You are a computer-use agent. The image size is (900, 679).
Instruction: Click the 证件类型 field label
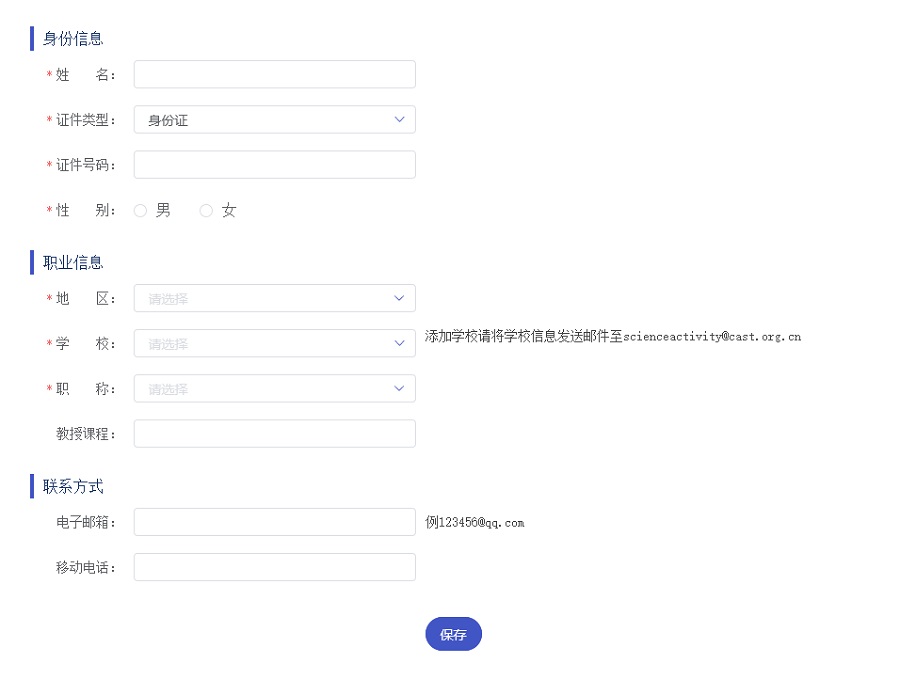(84, 120)
